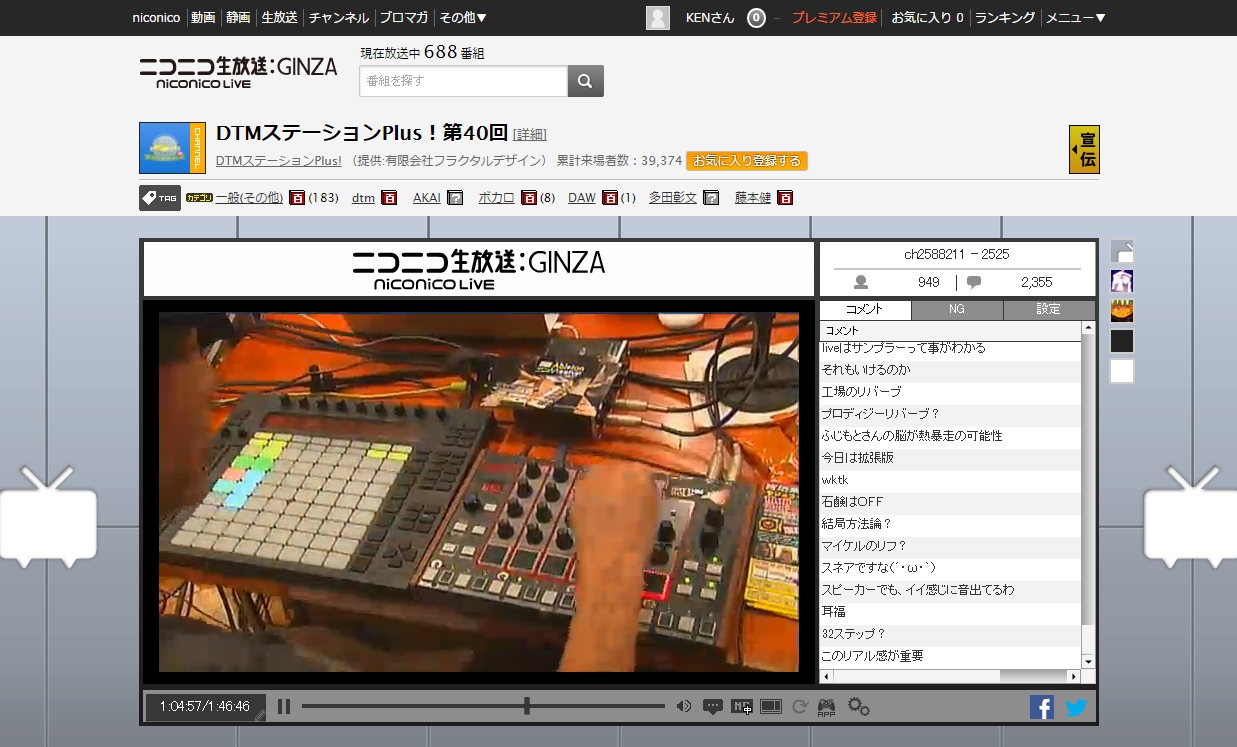Open the ランキング link
The height and width of the screenshot is (747, 1237).
tap(1005, 17)
